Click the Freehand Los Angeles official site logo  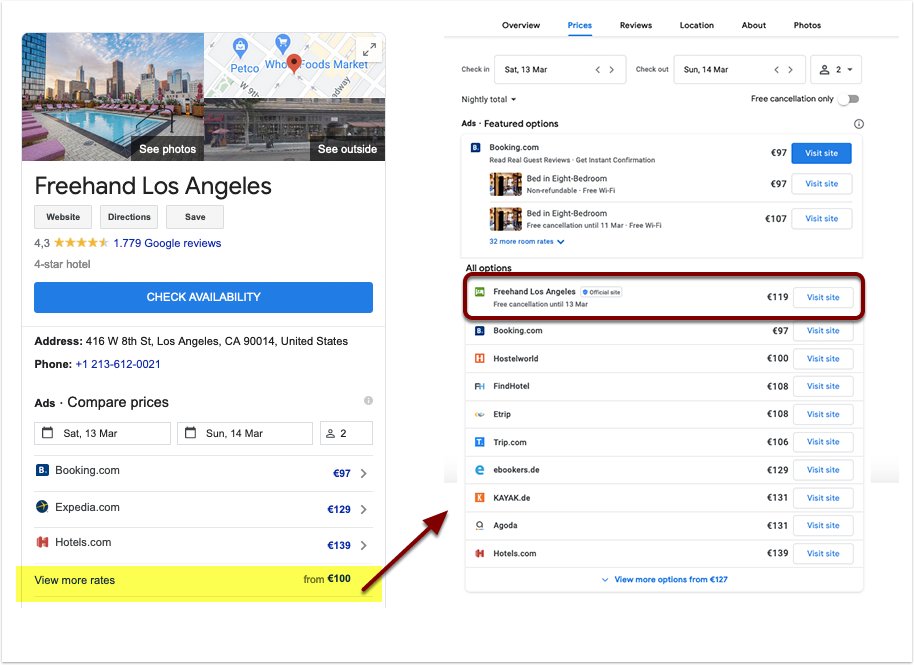tap(479, 291)
